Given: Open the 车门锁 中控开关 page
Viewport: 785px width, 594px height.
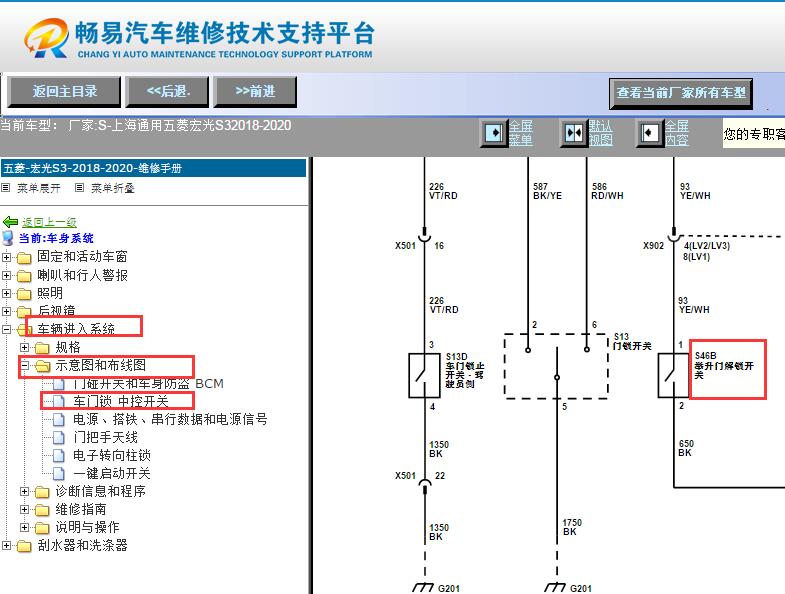Looking at the screenshot, I should click(121, 401).
